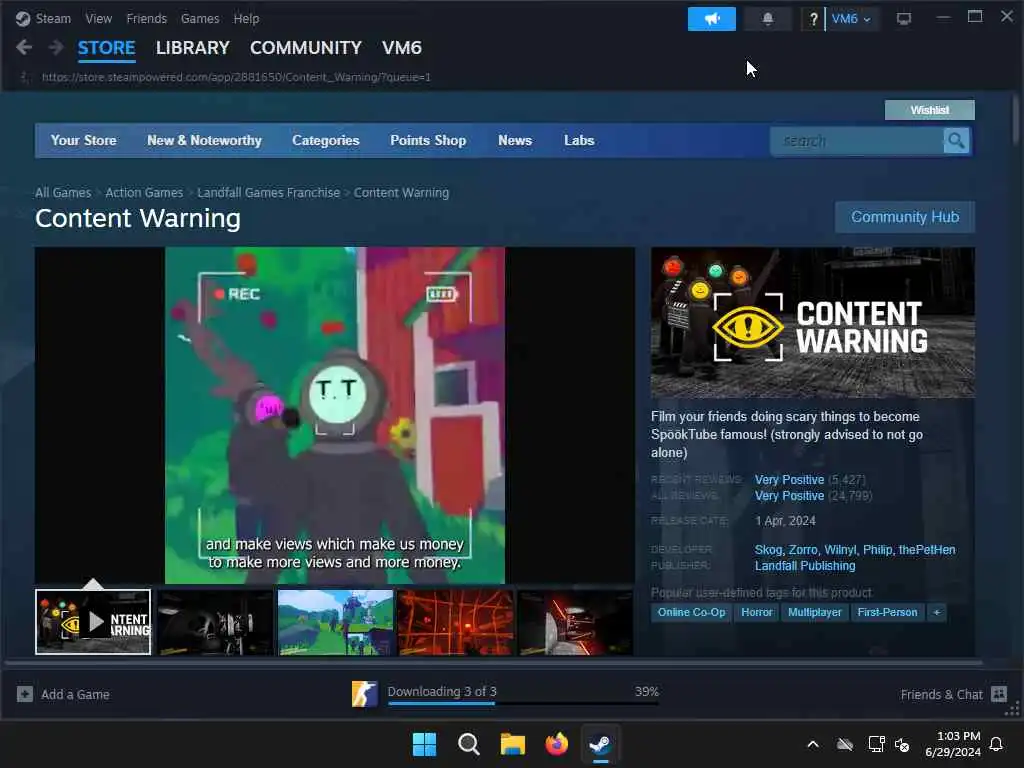Open the News page
The width and height of the screenshot is (1024, 768).
tap(515, 140)
